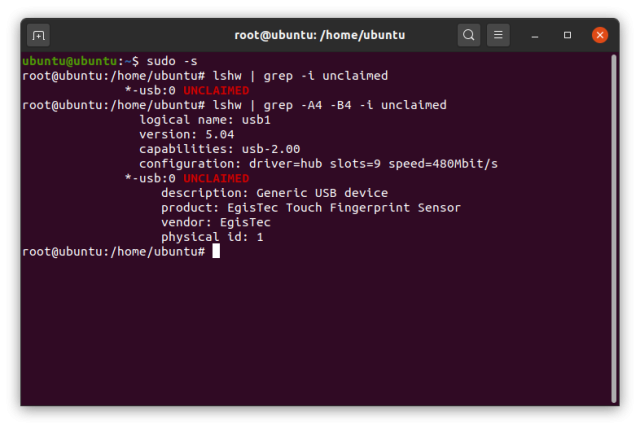Screen dimensions: 640x429
Task: Click the EgisTec Touch Fingerprint Sensor product line
Action: point(310,207)
